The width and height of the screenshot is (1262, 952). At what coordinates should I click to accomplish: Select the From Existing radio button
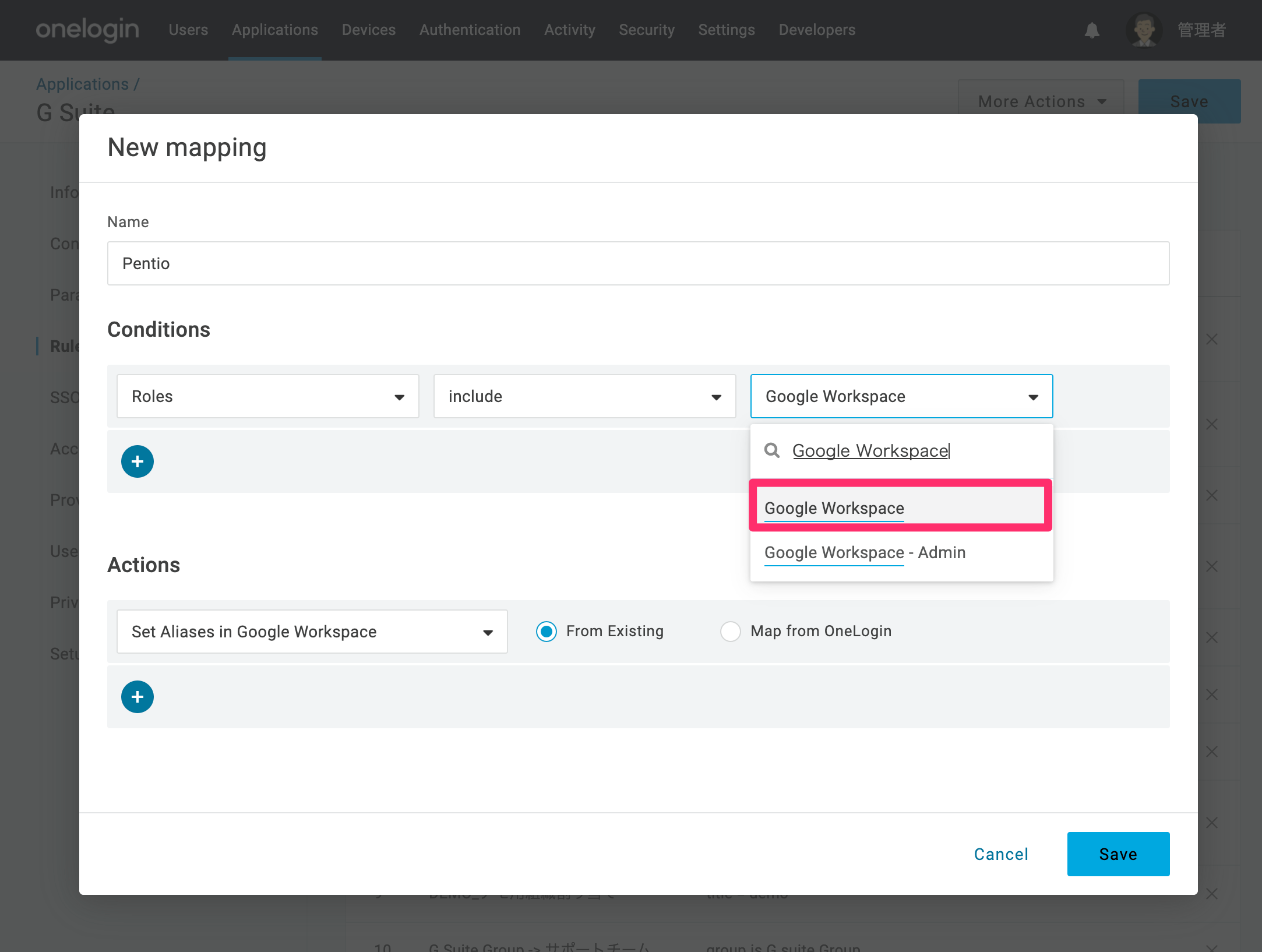(547, 632)
